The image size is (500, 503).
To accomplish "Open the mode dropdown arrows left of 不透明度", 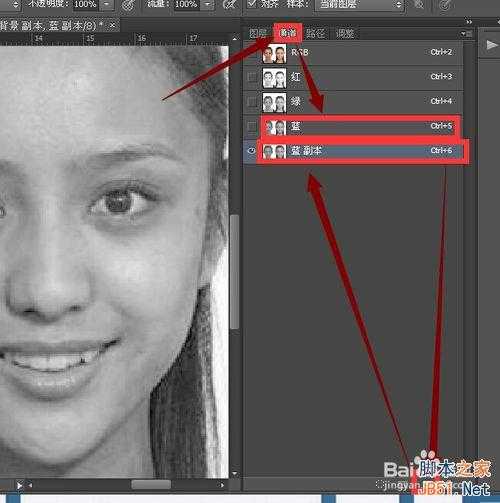I will pyautogui.click(x=16, y=4).
